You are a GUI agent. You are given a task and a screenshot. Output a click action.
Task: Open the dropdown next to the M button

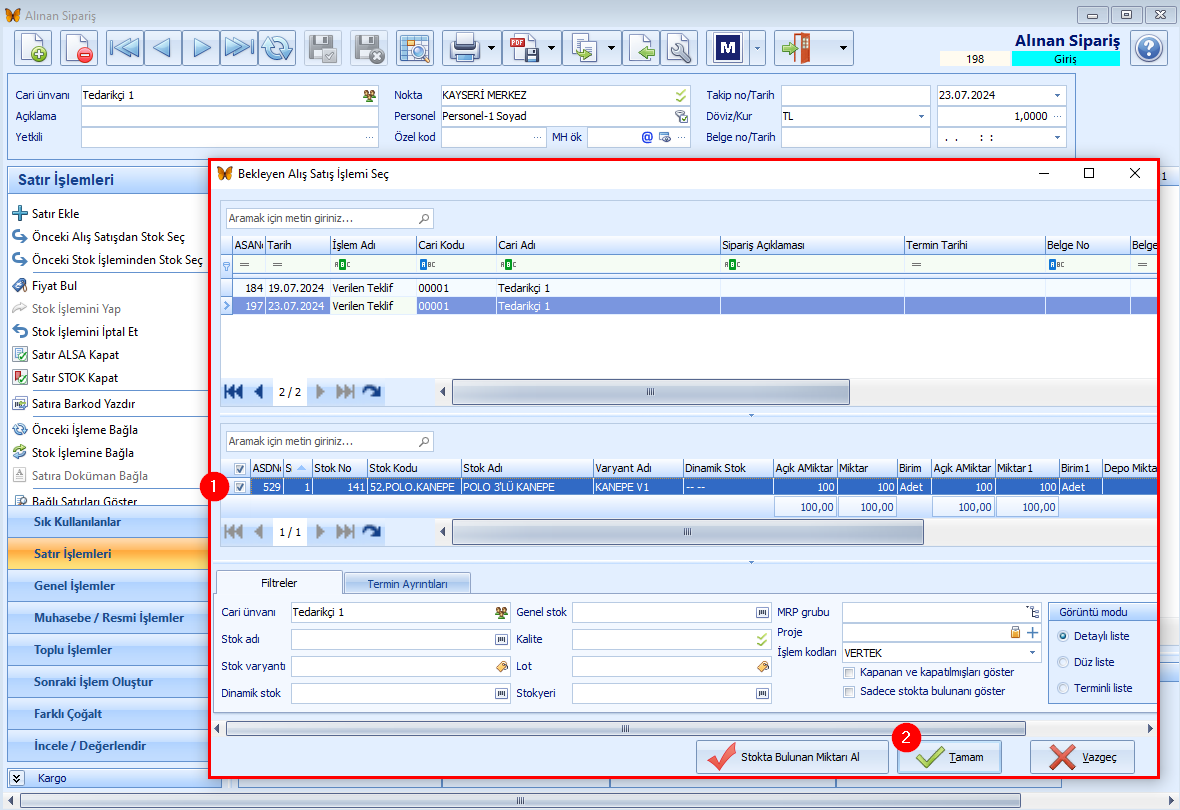click(x=757, y=49)
